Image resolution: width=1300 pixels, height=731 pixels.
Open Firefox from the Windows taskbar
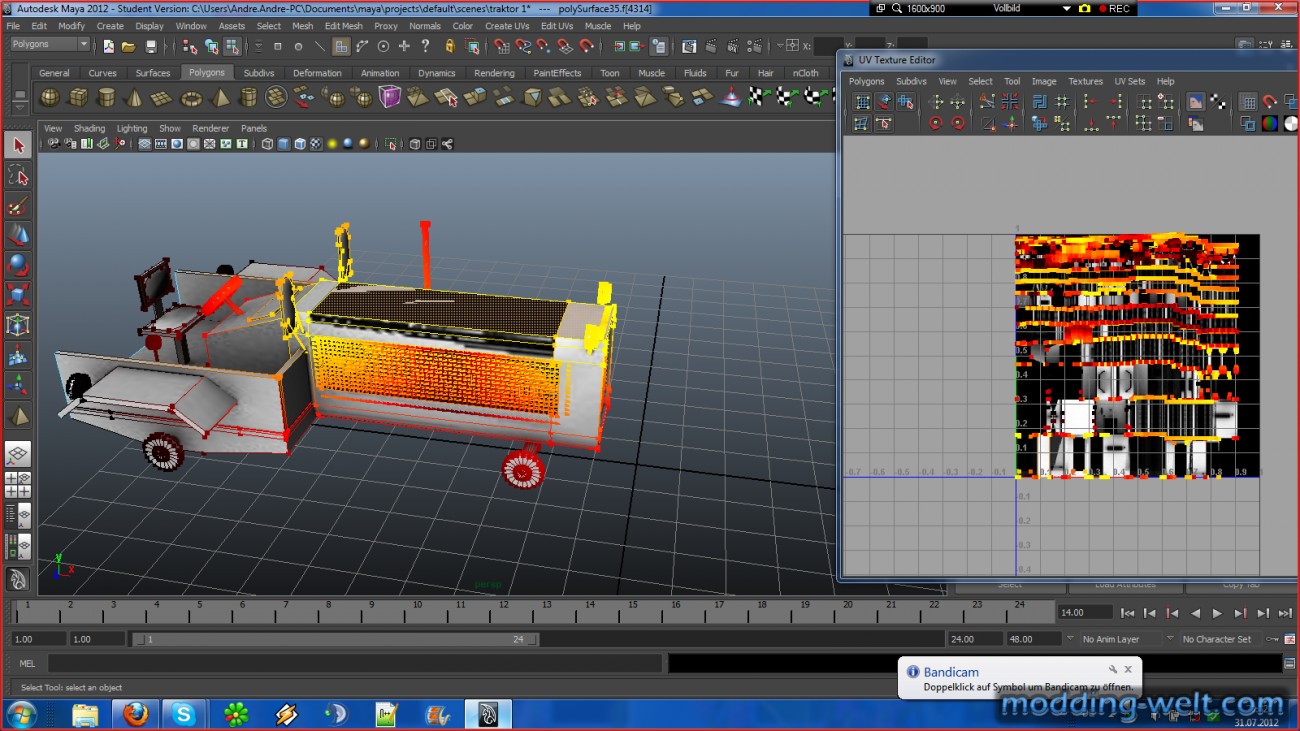(136, 714)
